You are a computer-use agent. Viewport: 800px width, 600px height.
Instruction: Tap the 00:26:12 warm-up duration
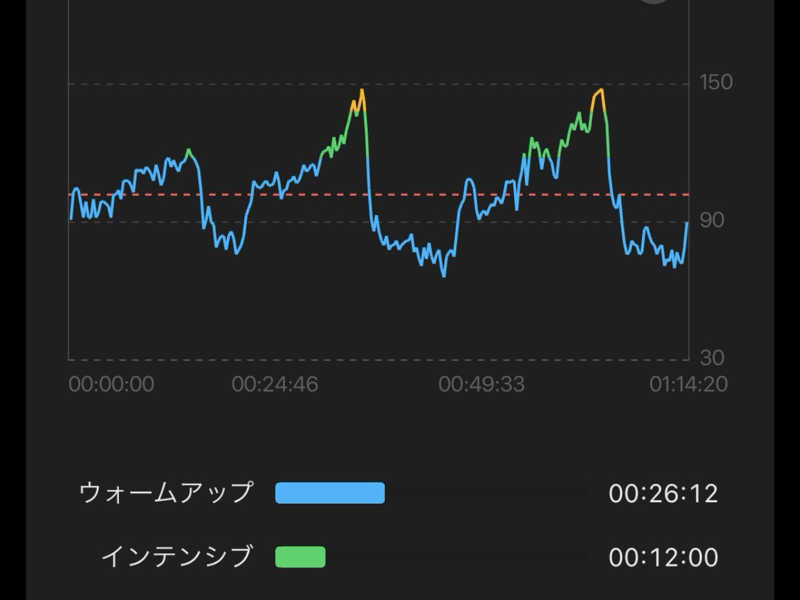[663, 493]
